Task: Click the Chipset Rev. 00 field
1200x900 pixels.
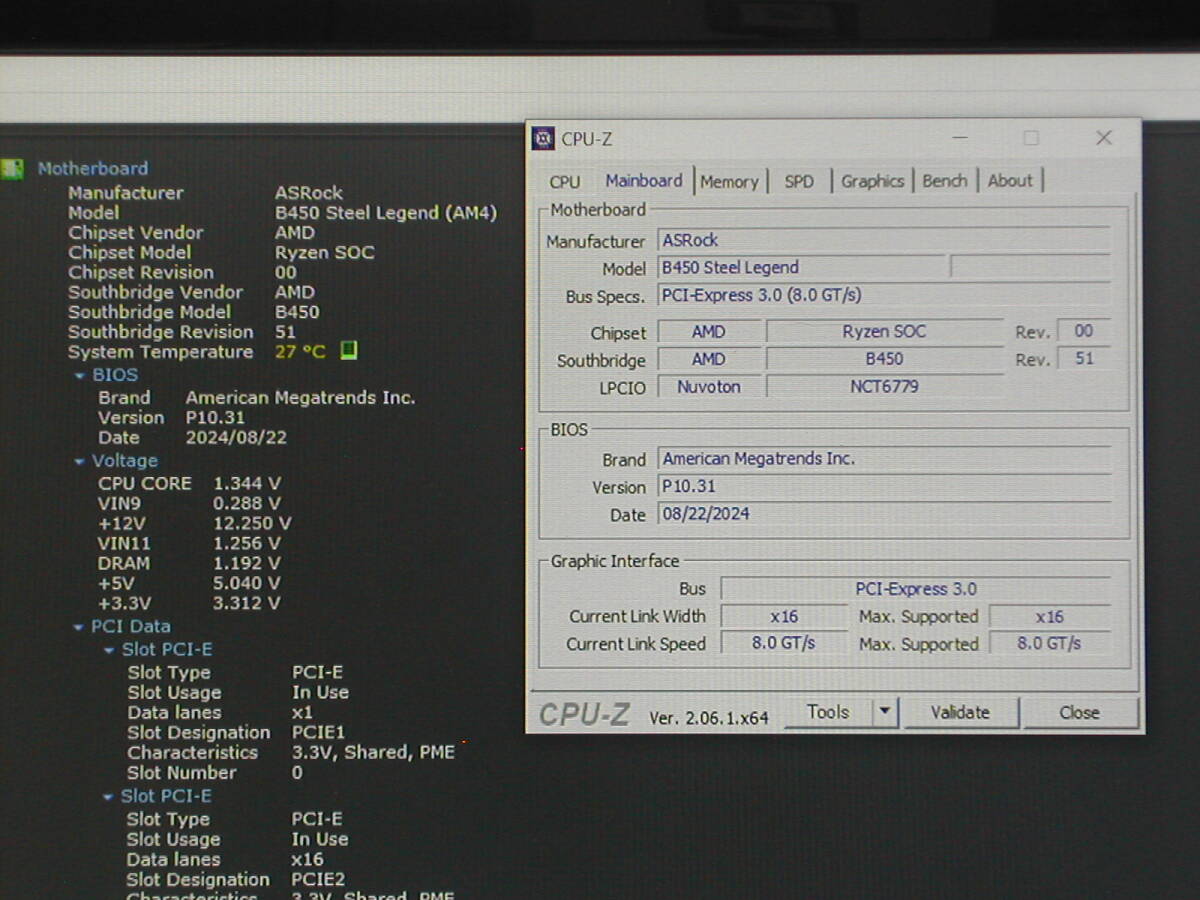Action: [x=1084, y=331]
